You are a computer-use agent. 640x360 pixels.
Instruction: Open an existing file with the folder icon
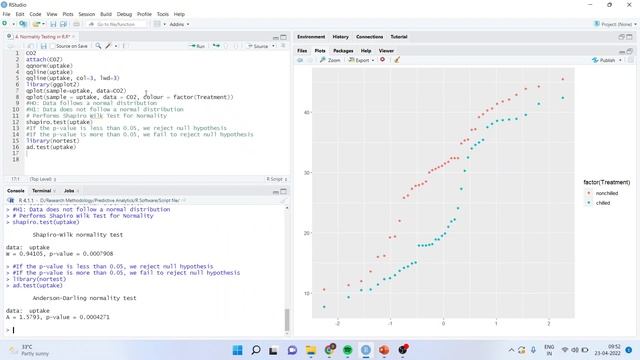pos(36,24)
